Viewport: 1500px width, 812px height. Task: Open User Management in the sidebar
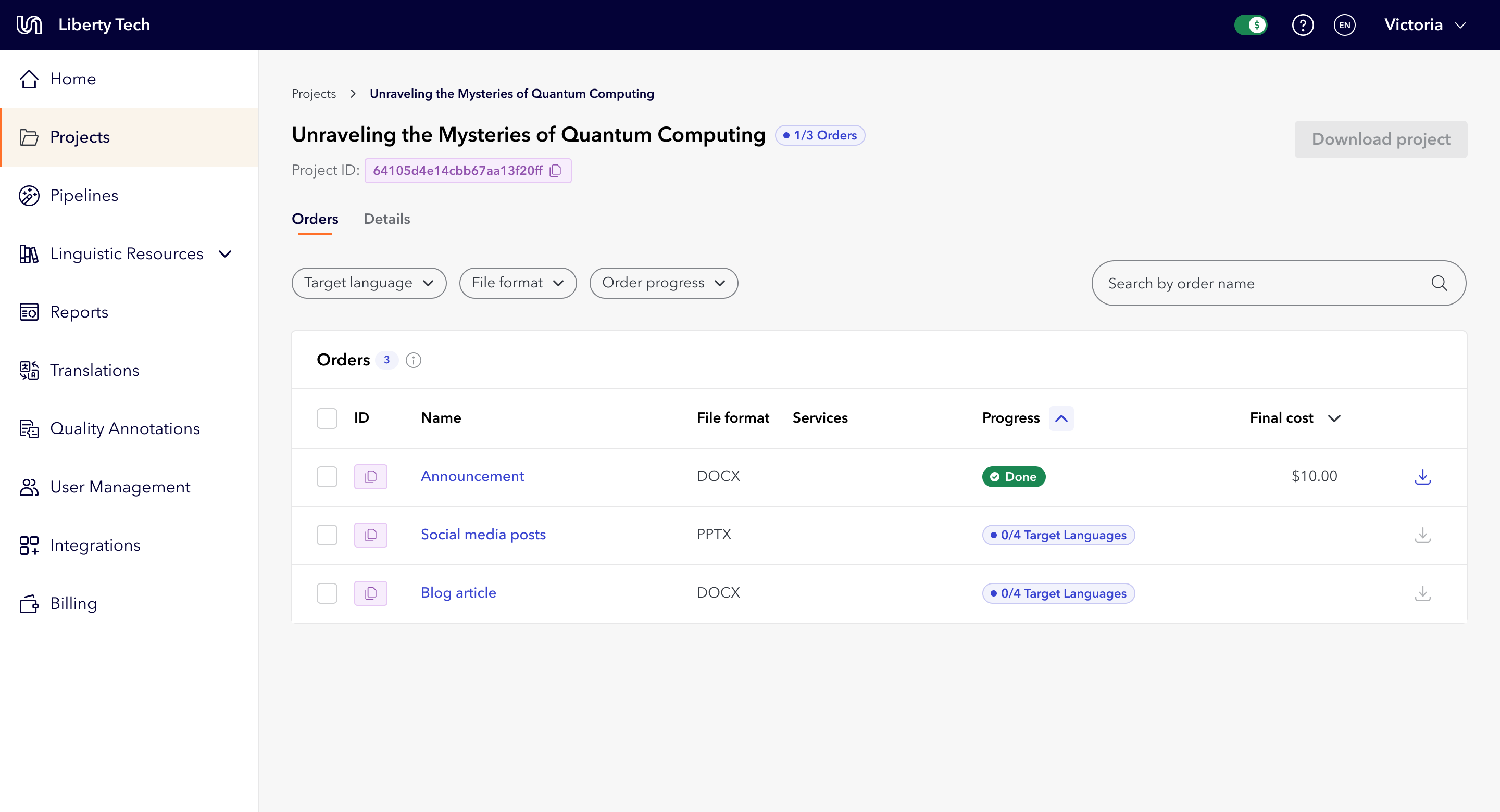[x=129, y=487]
